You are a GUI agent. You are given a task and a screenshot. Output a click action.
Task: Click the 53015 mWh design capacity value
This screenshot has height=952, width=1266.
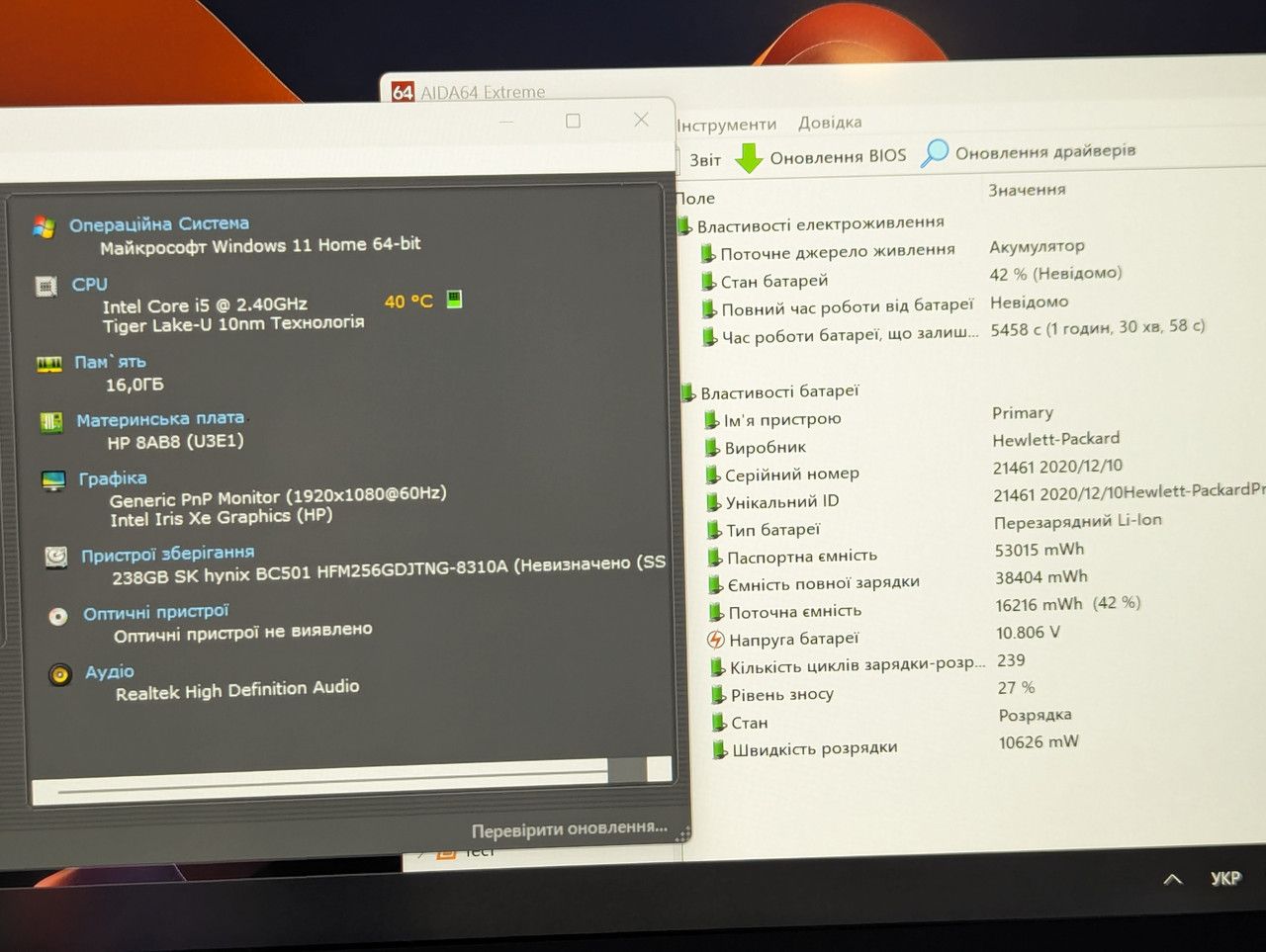[x=1040, y=550]
